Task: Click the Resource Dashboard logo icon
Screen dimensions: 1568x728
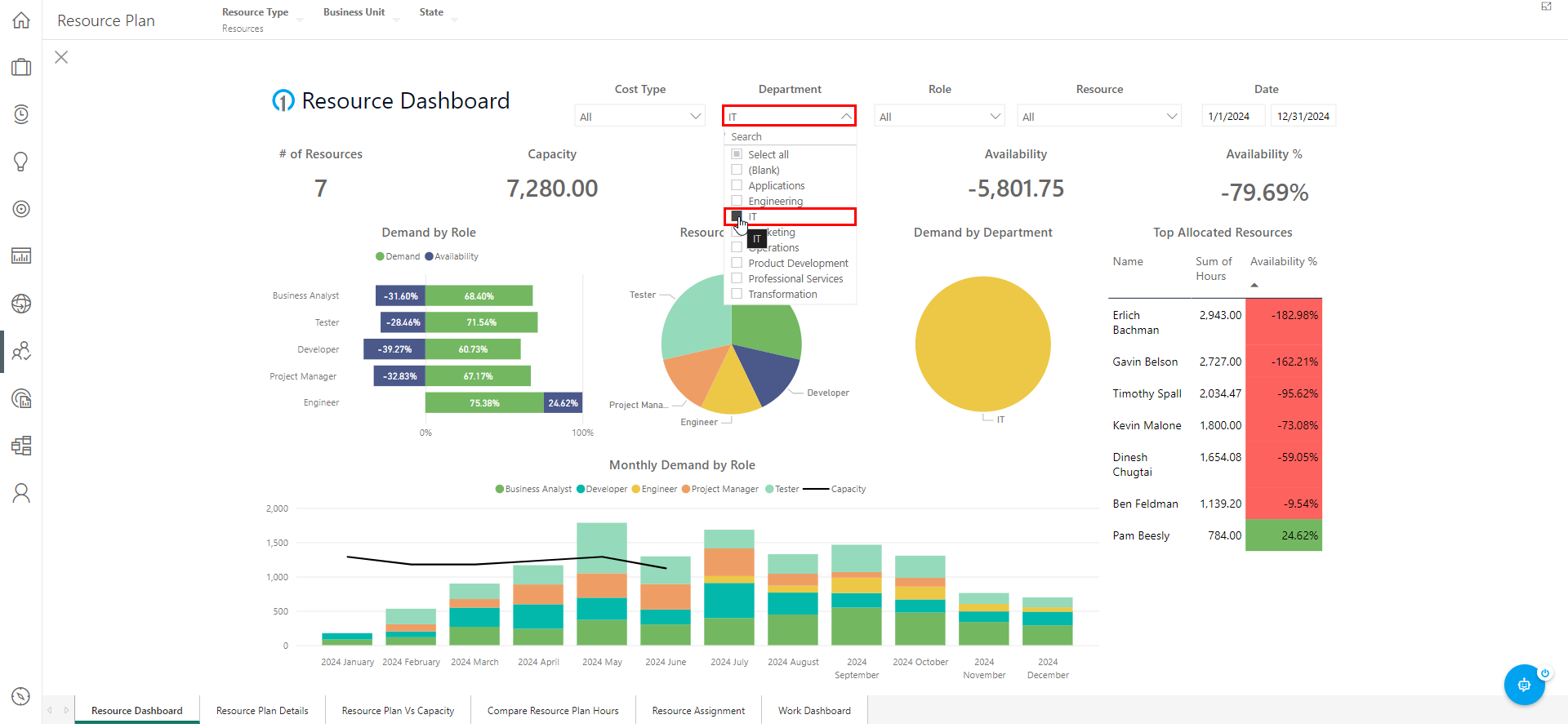Action: pos(283,100)
